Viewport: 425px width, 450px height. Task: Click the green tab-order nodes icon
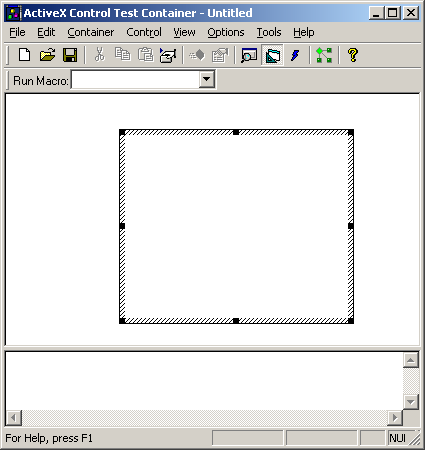(324, 55)
